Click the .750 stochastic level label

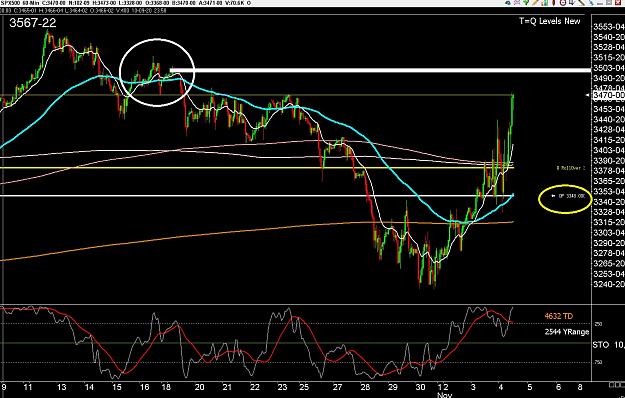click(599, 362)
